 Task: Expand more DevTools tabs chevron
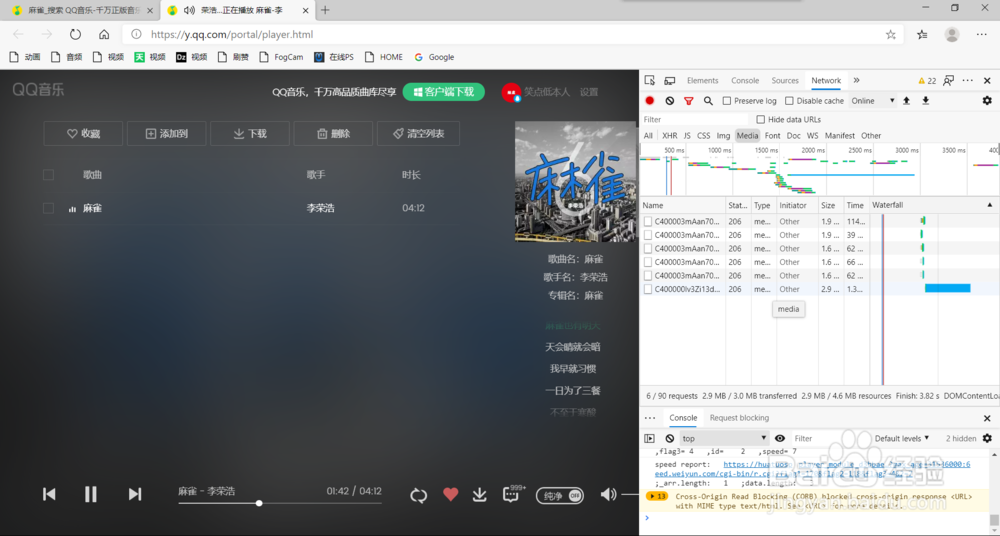[x=857, y=80]
